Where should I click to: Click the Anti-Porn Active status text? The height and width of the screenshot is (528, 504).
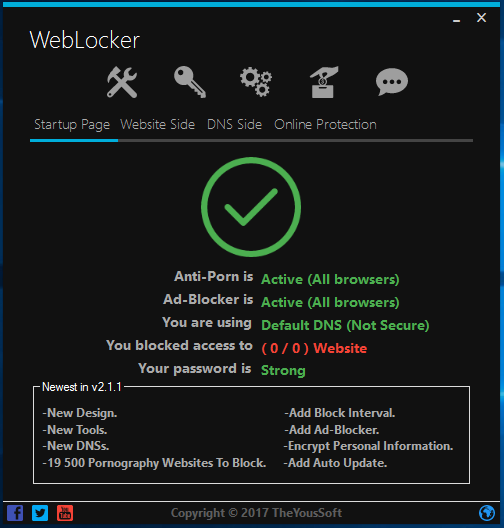pyautogui.click(x=330, y=279)
